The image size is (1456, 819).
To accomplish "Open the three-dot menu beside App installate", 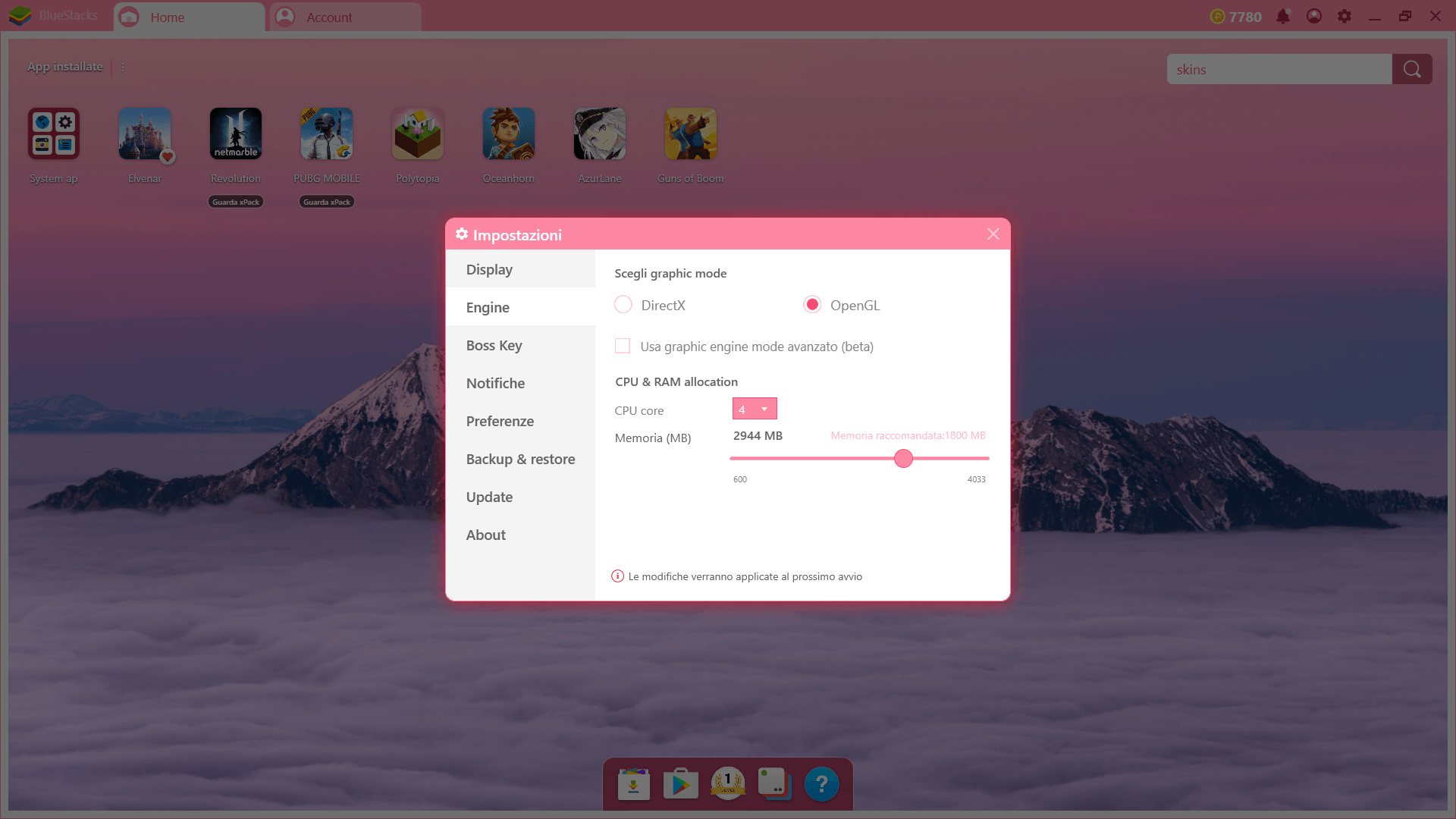I will tap(123, 67).
